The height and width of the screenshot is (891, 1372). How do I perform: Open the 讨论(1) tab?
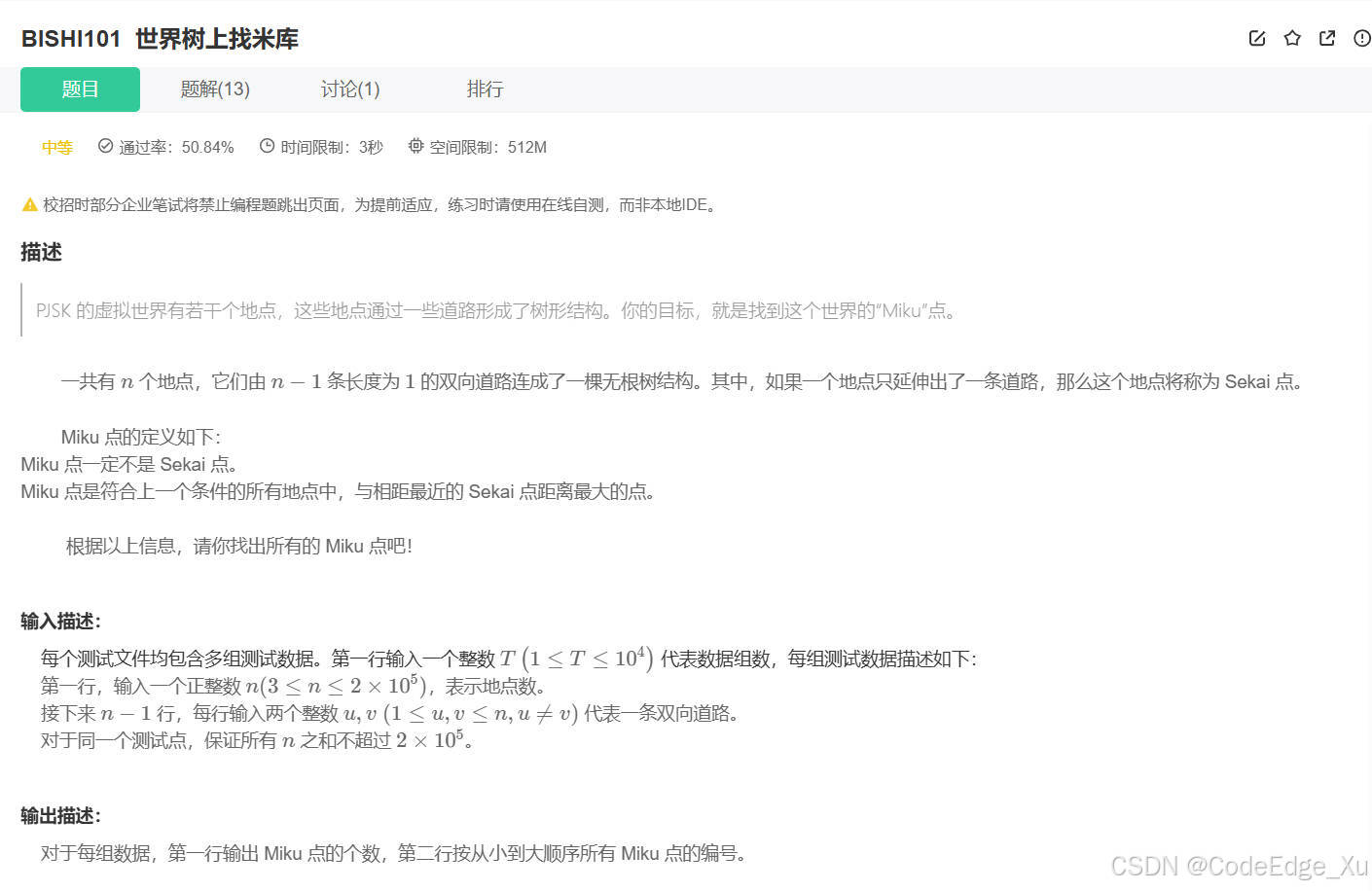pyautogui.click(x=348, y=89)
